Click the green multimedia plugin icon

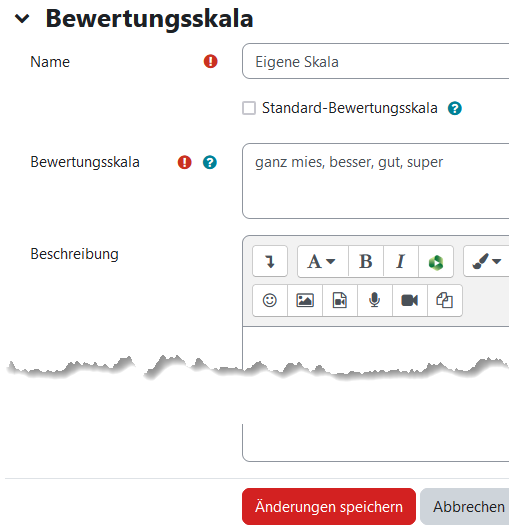pos(436,261)
